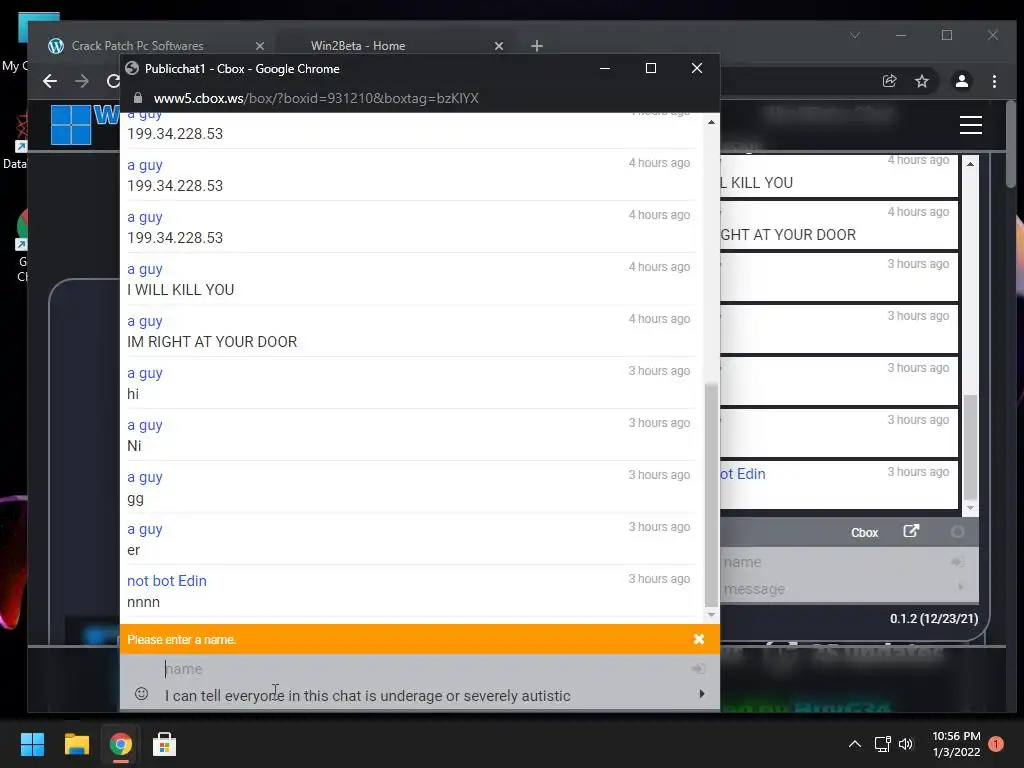Click scroll down arrow of embedded chat
The width and height of the screenshot is (1024, 768).
(x=970, y=508)
